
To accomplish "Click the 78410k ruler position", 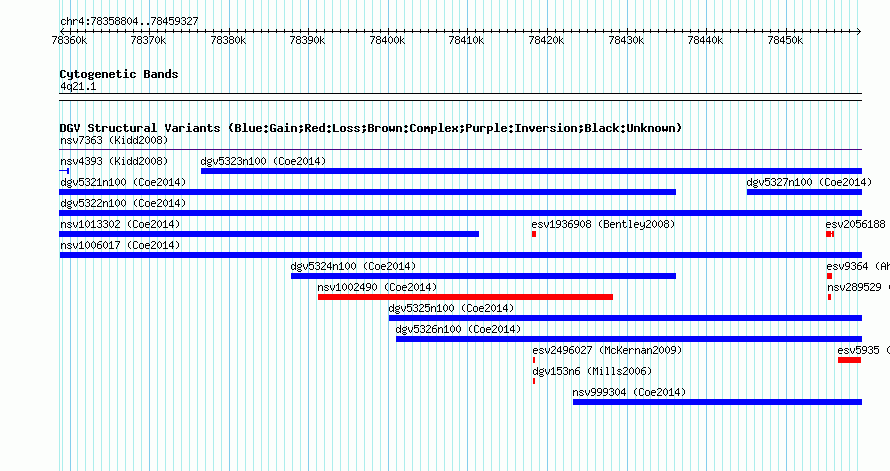I will point(467,40).
